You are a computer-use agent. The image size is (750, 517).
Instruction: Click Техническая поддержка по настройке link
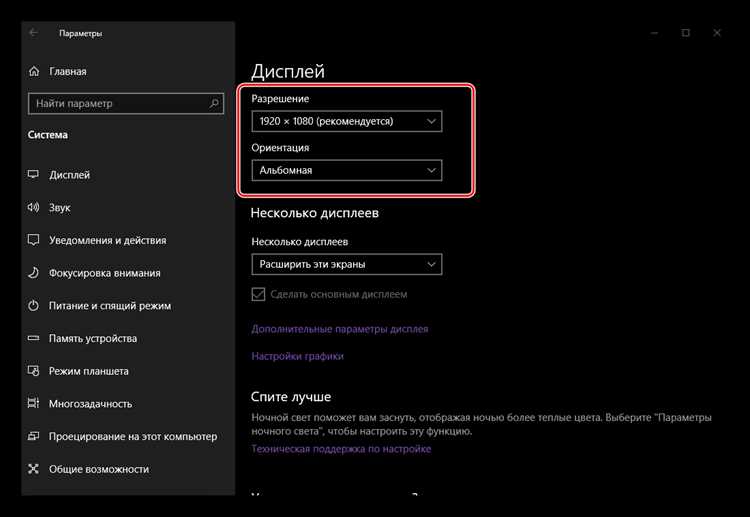341,449
